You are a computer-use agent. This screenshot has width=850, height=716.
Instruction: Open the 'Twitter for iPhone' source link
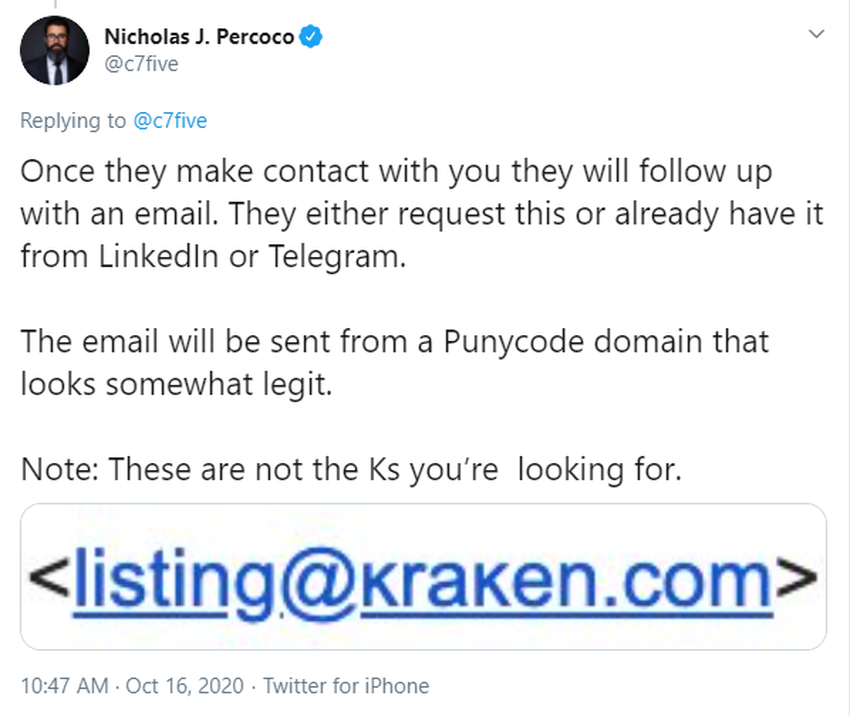(346, 686)
